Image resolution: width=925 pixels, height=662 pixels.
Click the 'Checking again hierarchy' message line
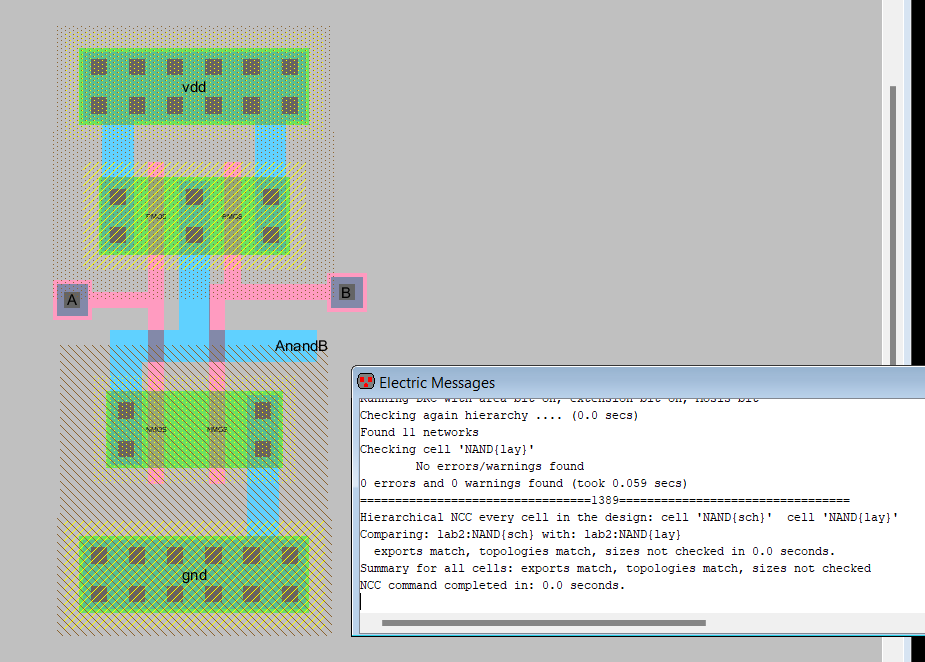click(499, 415)
